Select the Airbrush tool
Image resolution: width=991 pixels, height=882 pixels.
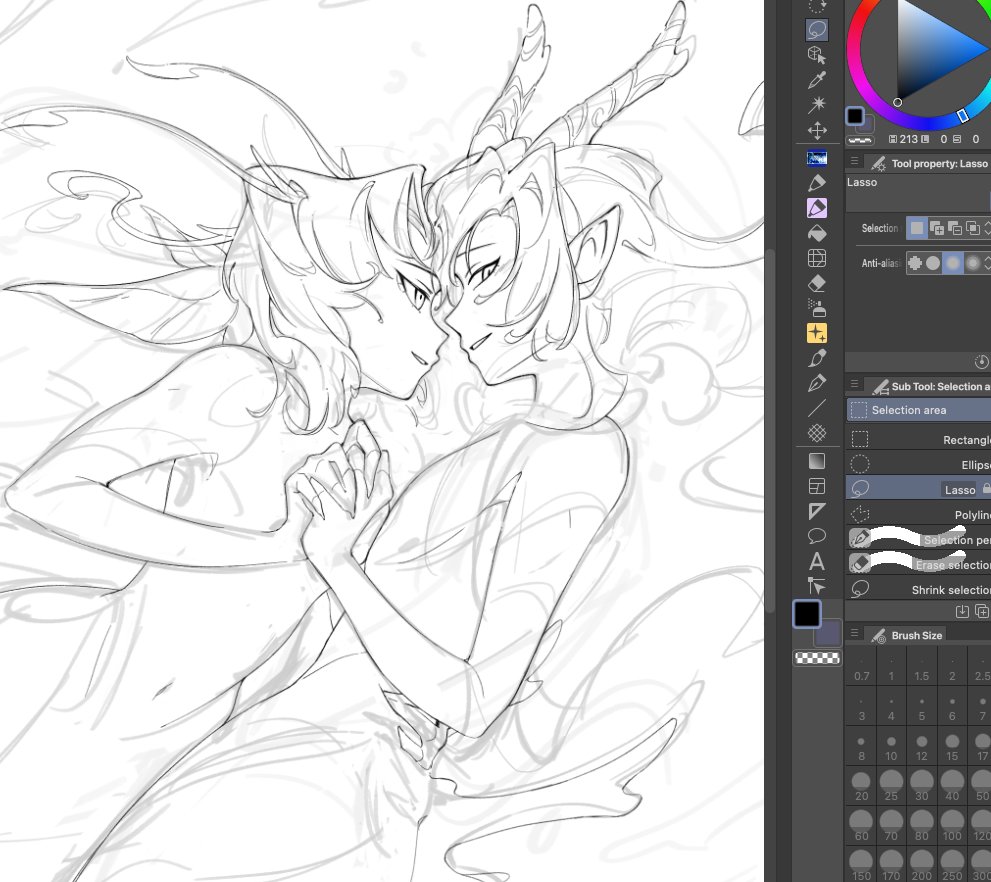point(817,307)
